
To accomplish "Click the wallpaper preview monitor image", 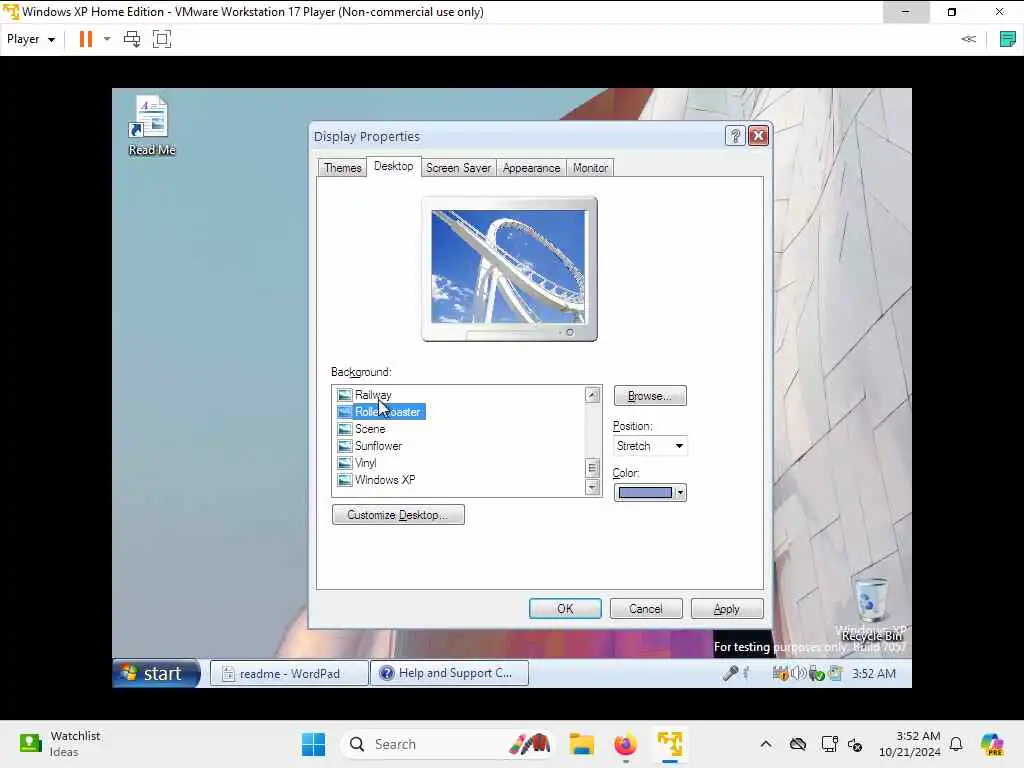I will pos(509,268).
